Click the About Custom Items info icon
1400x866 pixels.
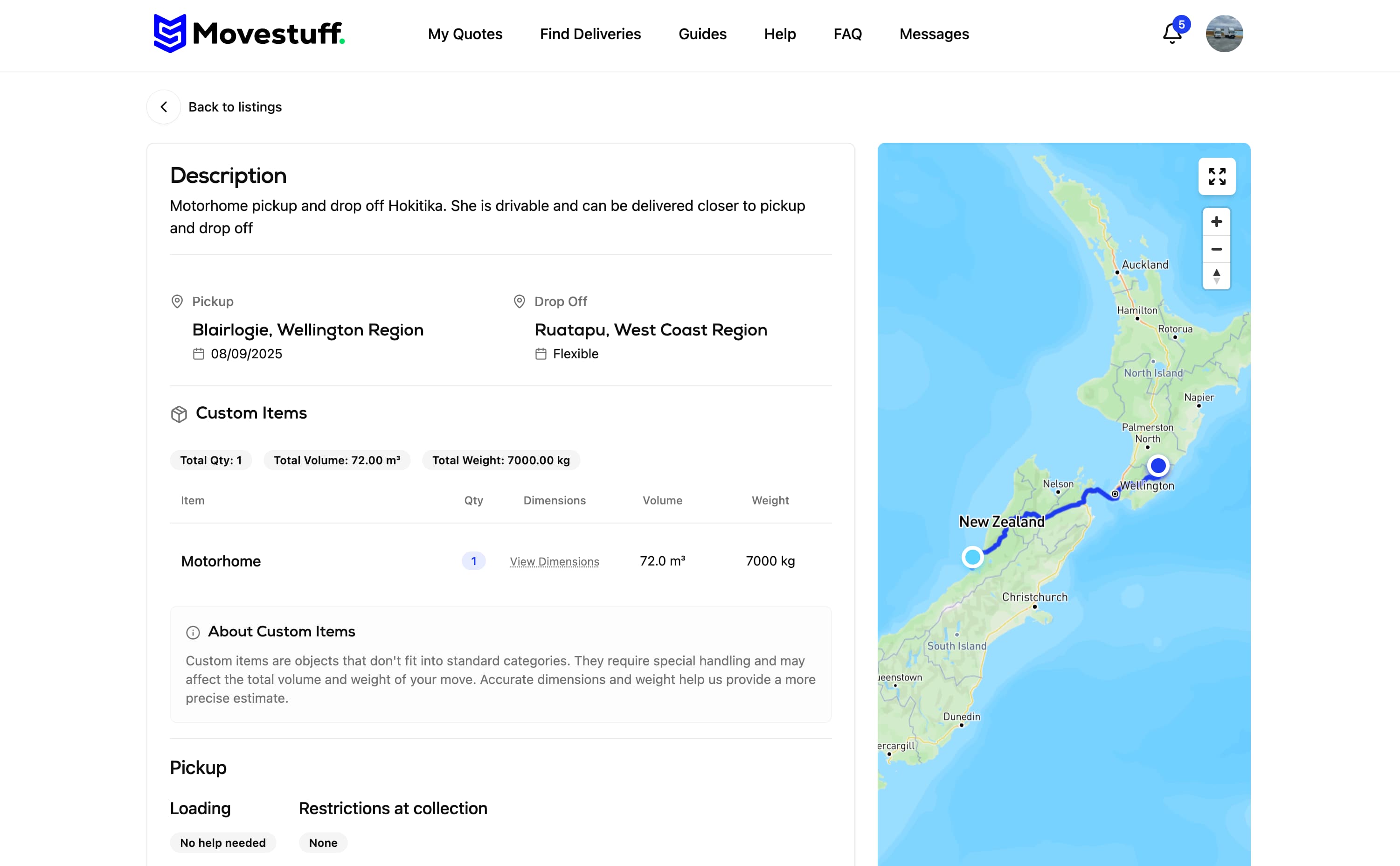[193, 632]
